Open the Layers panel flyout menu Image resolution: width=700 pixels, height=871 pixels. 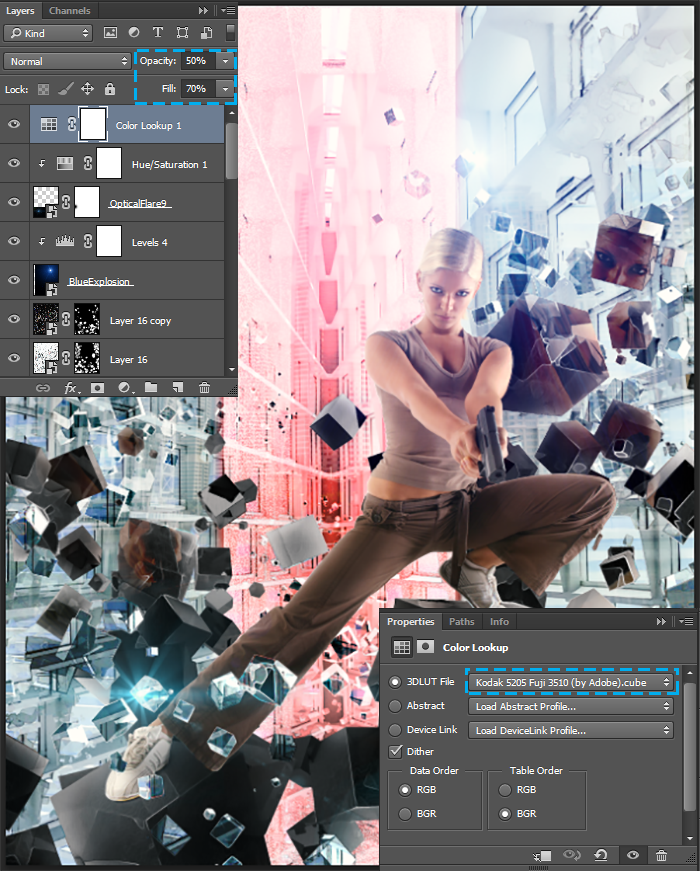(228, 11)
